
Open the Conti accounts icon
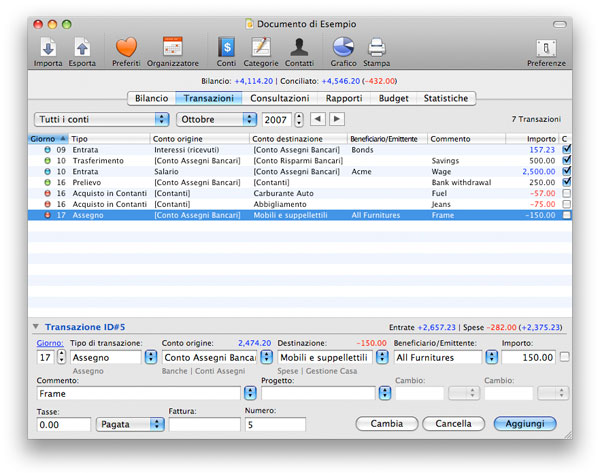click(x=227, y=47)
